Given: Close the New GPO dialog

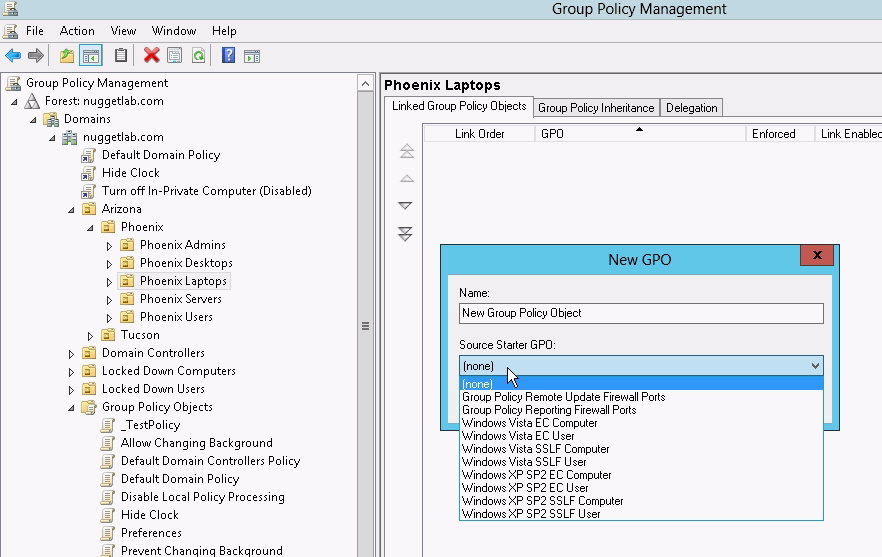Looking at the screenshot, I should 817,255.
